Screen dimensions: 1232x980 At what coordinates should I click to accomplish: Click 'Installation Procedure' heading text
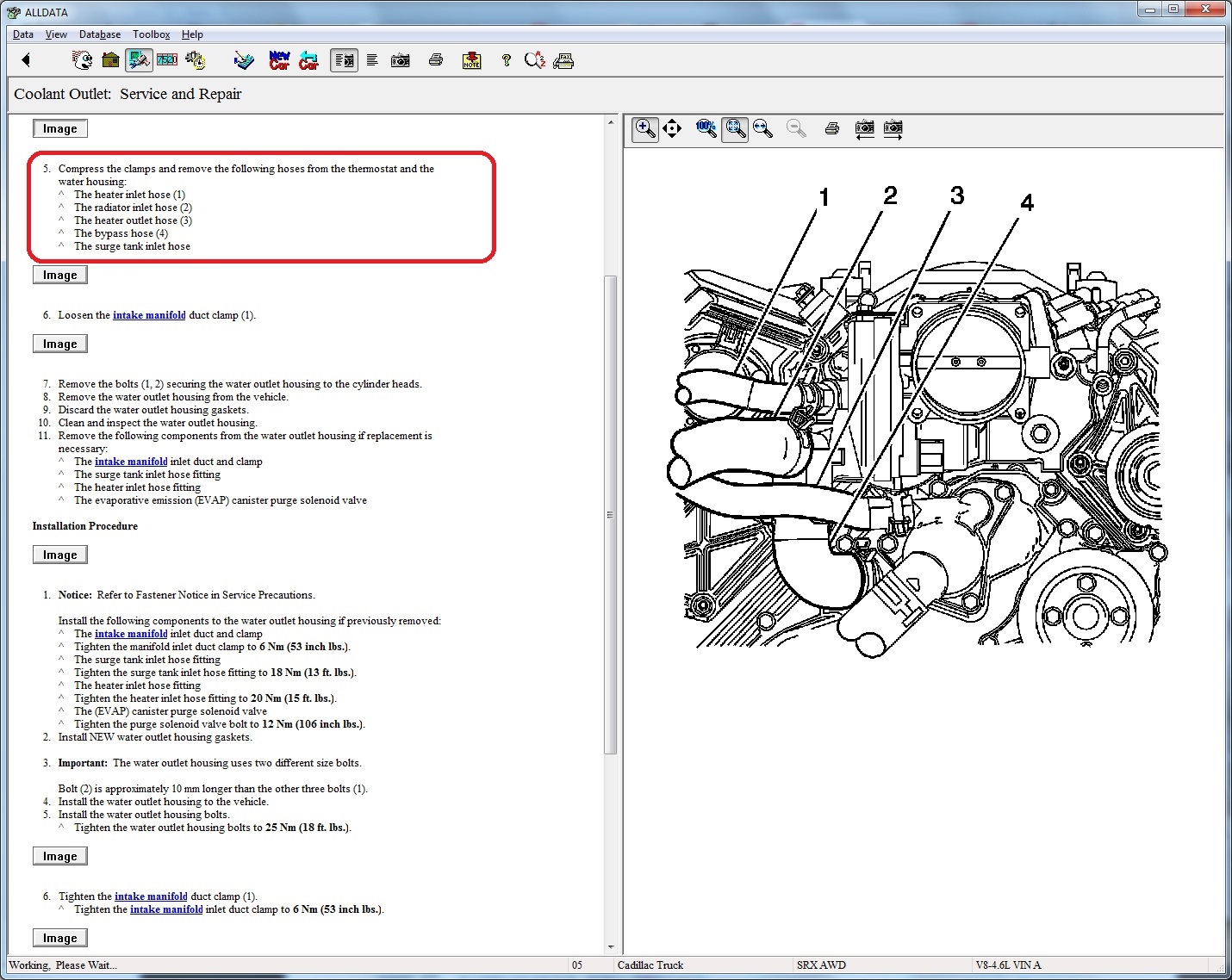[85, 526]
